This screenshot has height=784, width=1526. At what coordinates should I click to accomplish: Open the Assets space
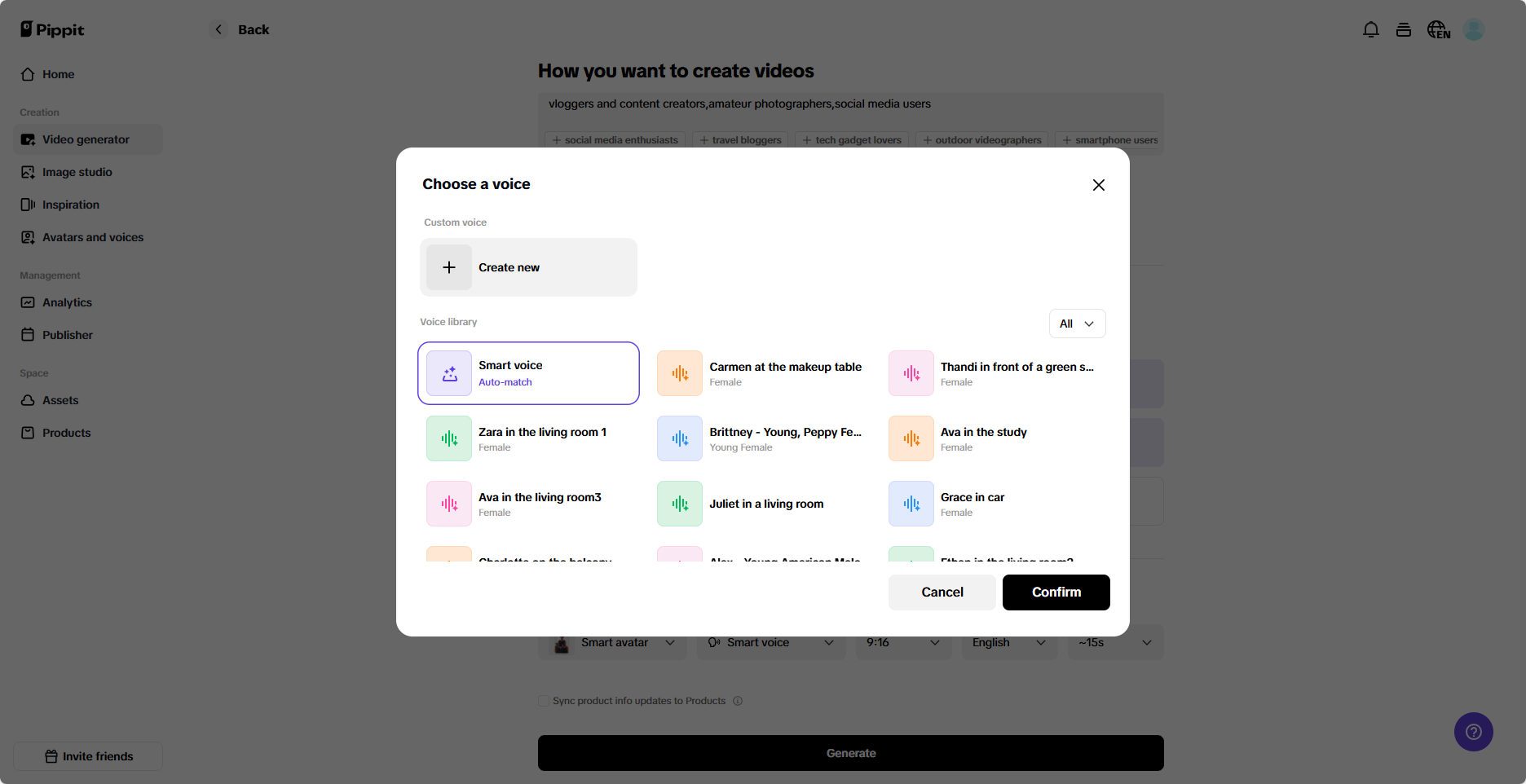tap(60, 400)
